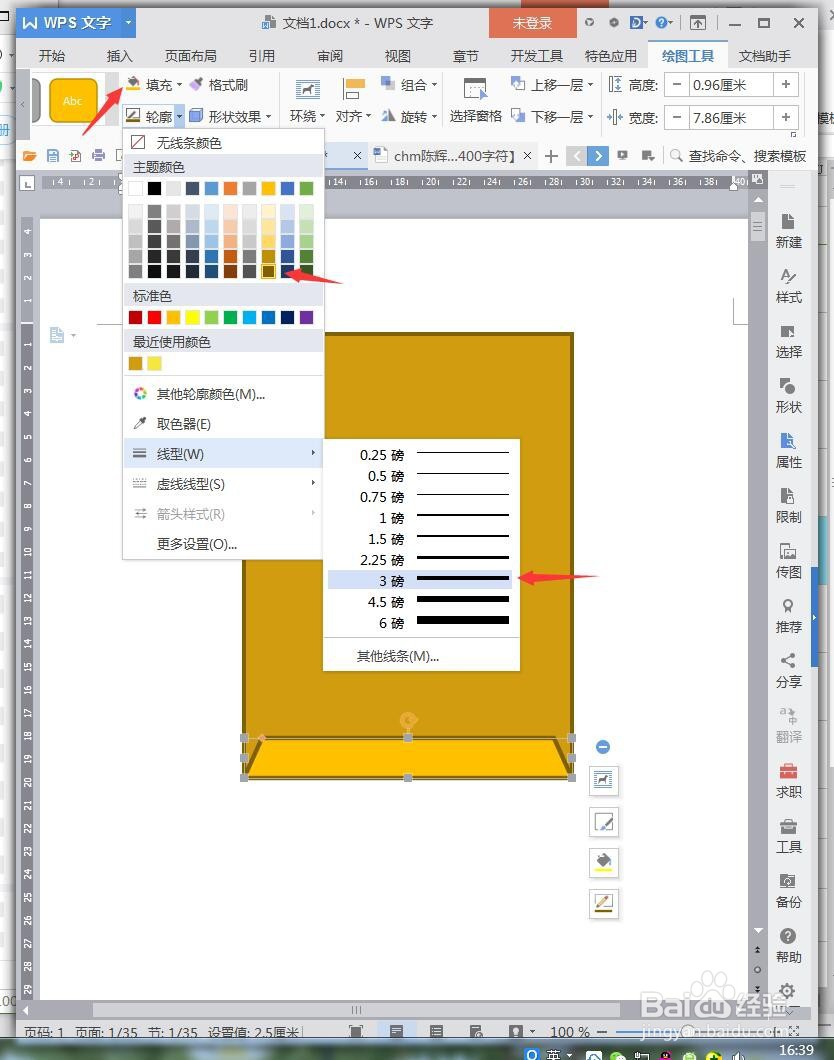The height and width of the screenshot is (1060, 834).
Task: Click Select (选择) in the right sidebar
Action: (788, 342)
